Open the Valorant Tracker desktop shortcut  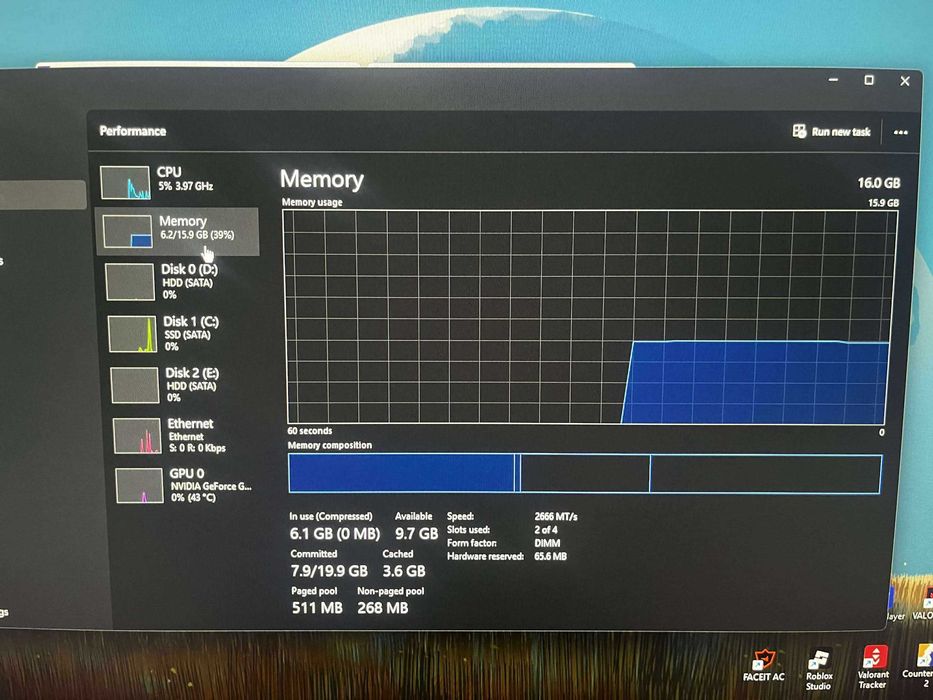[873, 667]
